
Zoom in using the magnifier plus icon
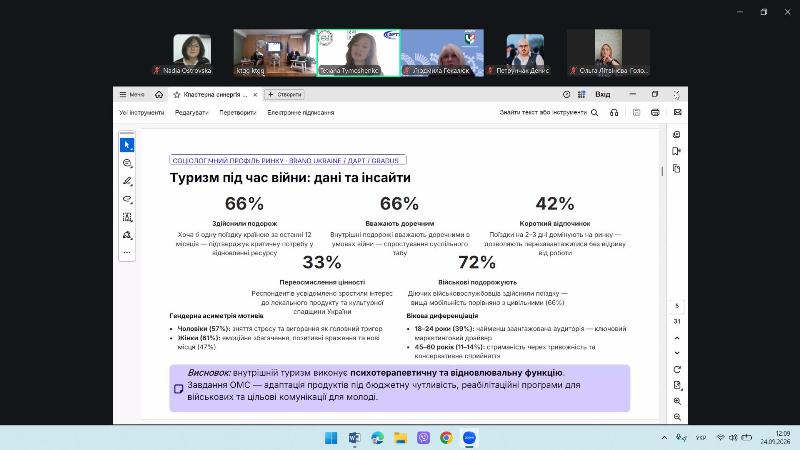[x=677, y=401]
